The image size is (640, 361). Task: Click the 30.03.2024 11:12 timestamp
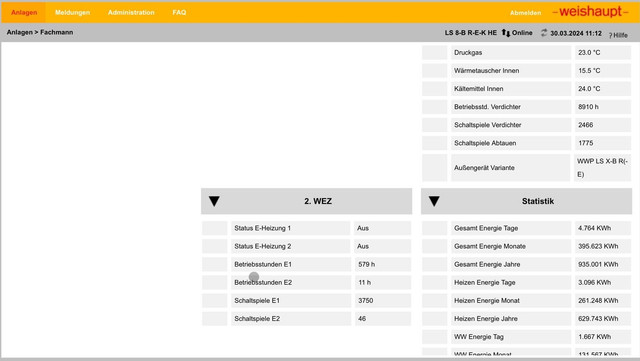(x=576, y=33)
